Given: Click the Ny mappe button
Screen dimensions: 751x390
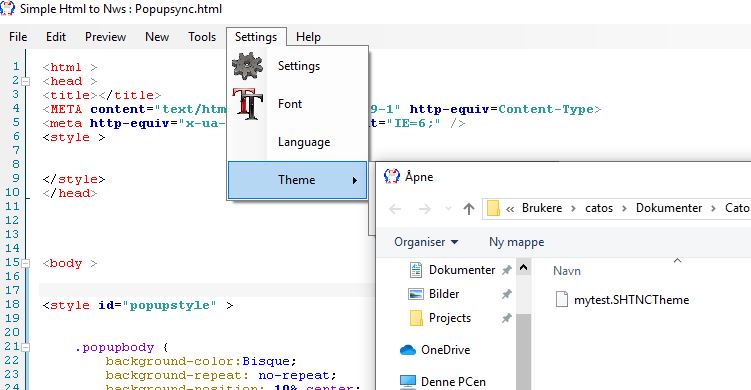Looking at the screenshot, I should [x=516, y=242].
